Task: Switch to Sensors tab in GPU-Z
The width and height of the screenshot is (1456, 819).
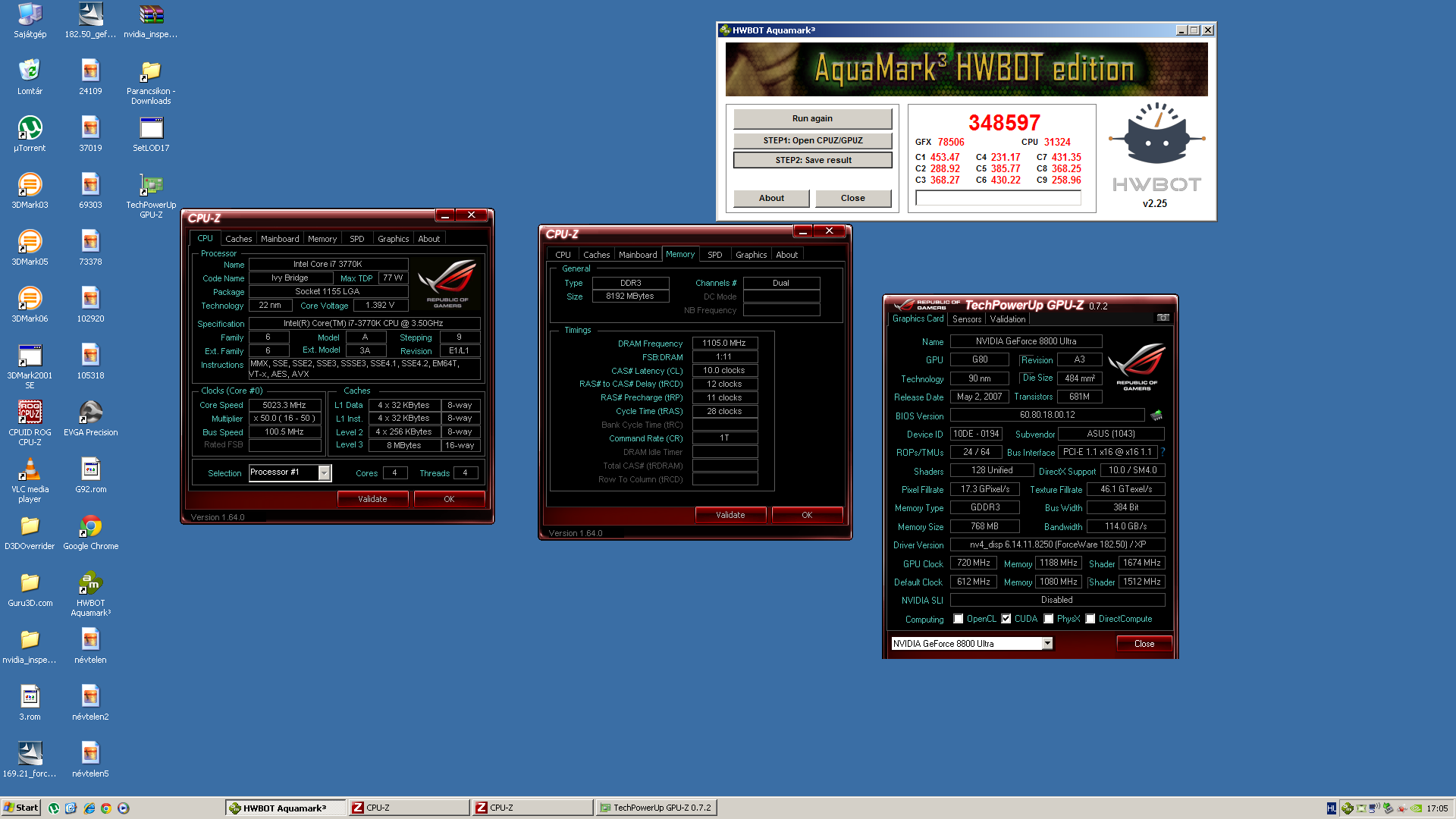Action: click(x=967, y=319)
